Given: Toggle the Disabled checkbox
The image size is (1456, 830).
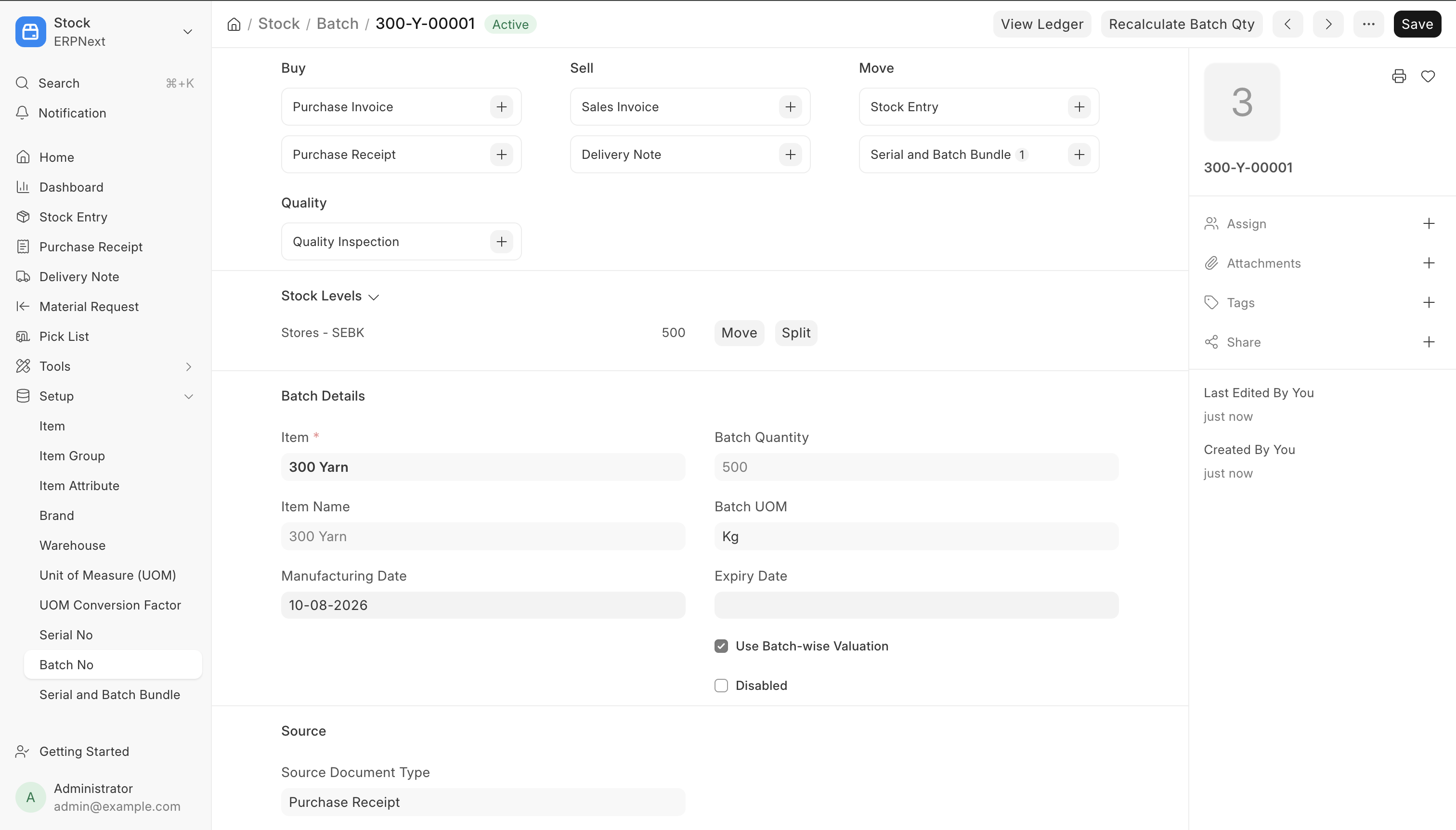Looking at the screenshot, I should pos(721,685).
